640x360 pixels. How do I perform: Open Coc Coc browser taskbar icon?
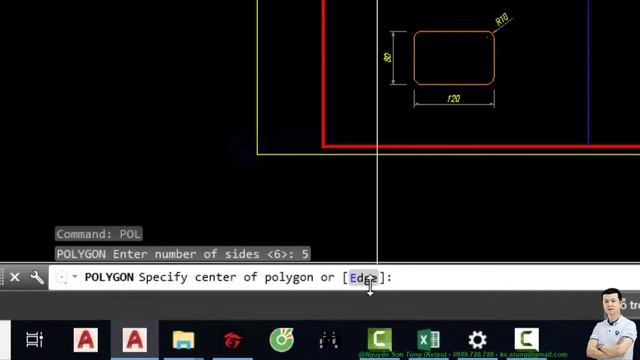pos(282,340)
